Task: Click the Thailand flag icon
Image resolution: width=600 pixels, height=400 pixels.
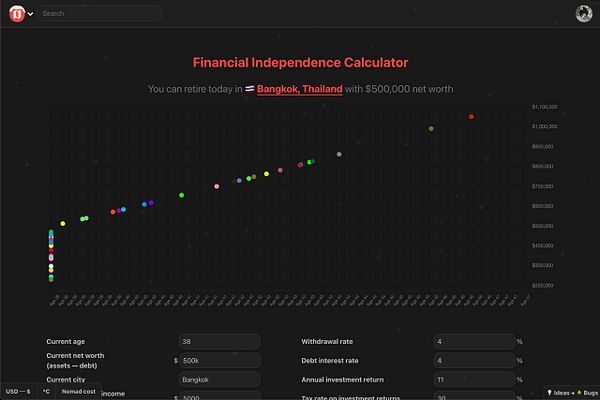Action: 249,89
